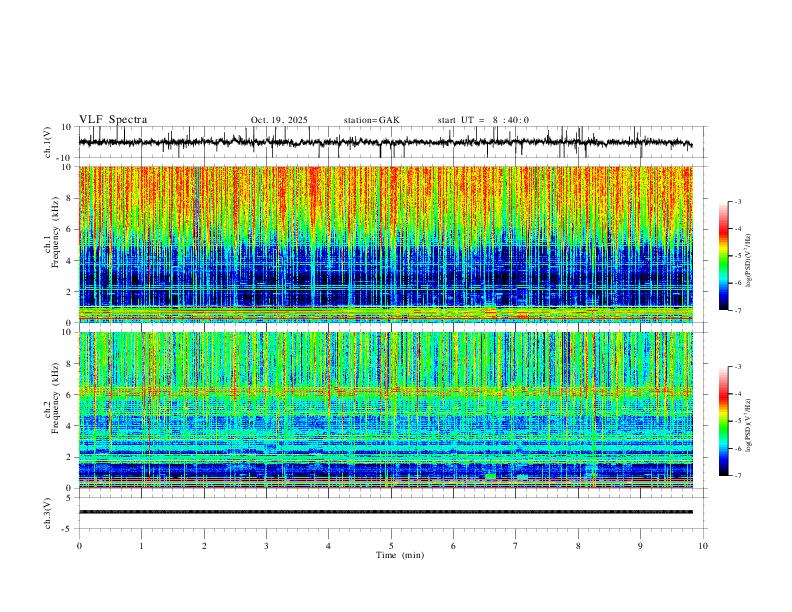Click the 'ch.3(V)' axis label
The image size is (792, 612).
click(48, 514)
